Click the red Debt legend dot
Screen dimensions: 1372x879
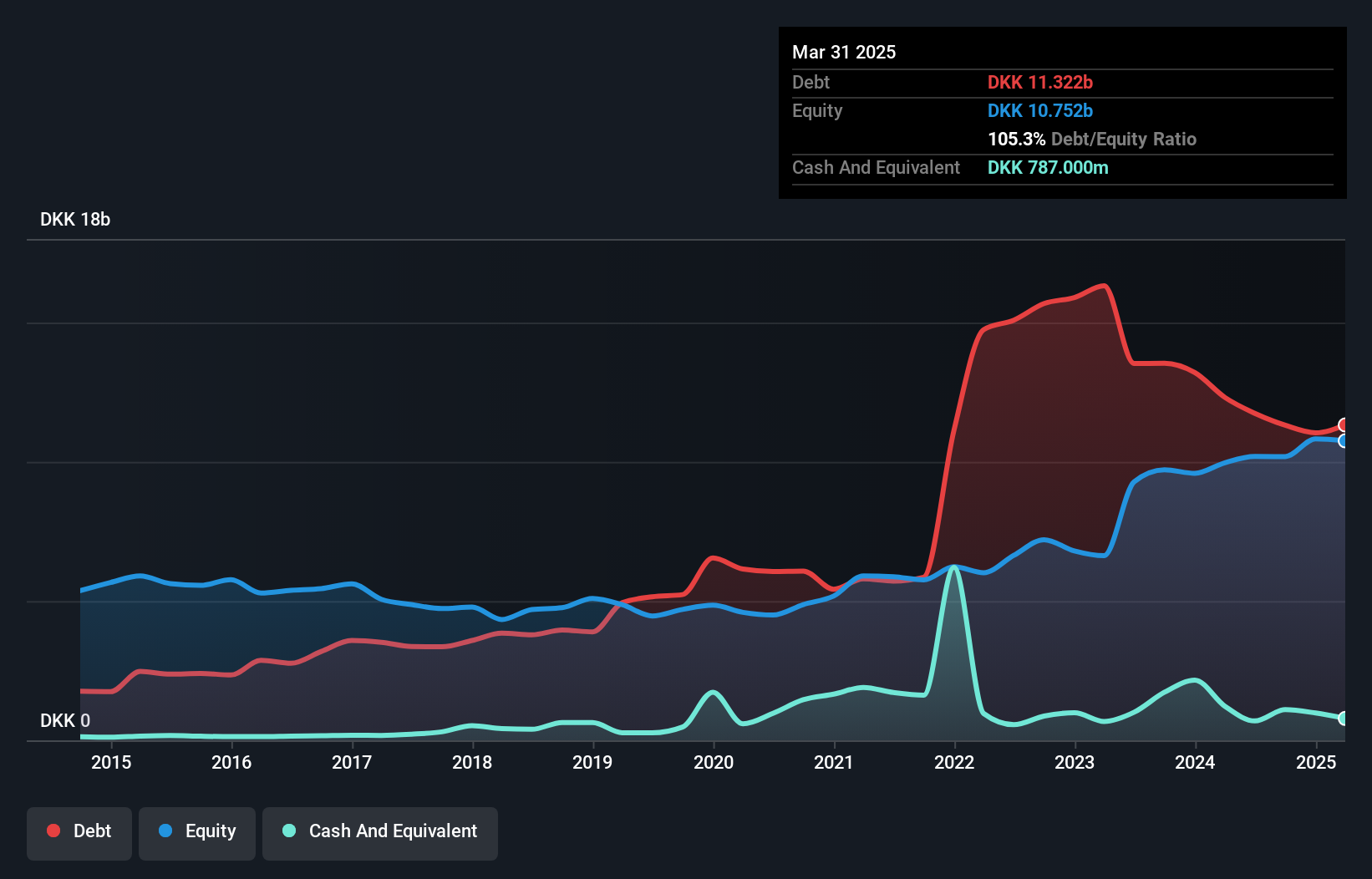52,831
